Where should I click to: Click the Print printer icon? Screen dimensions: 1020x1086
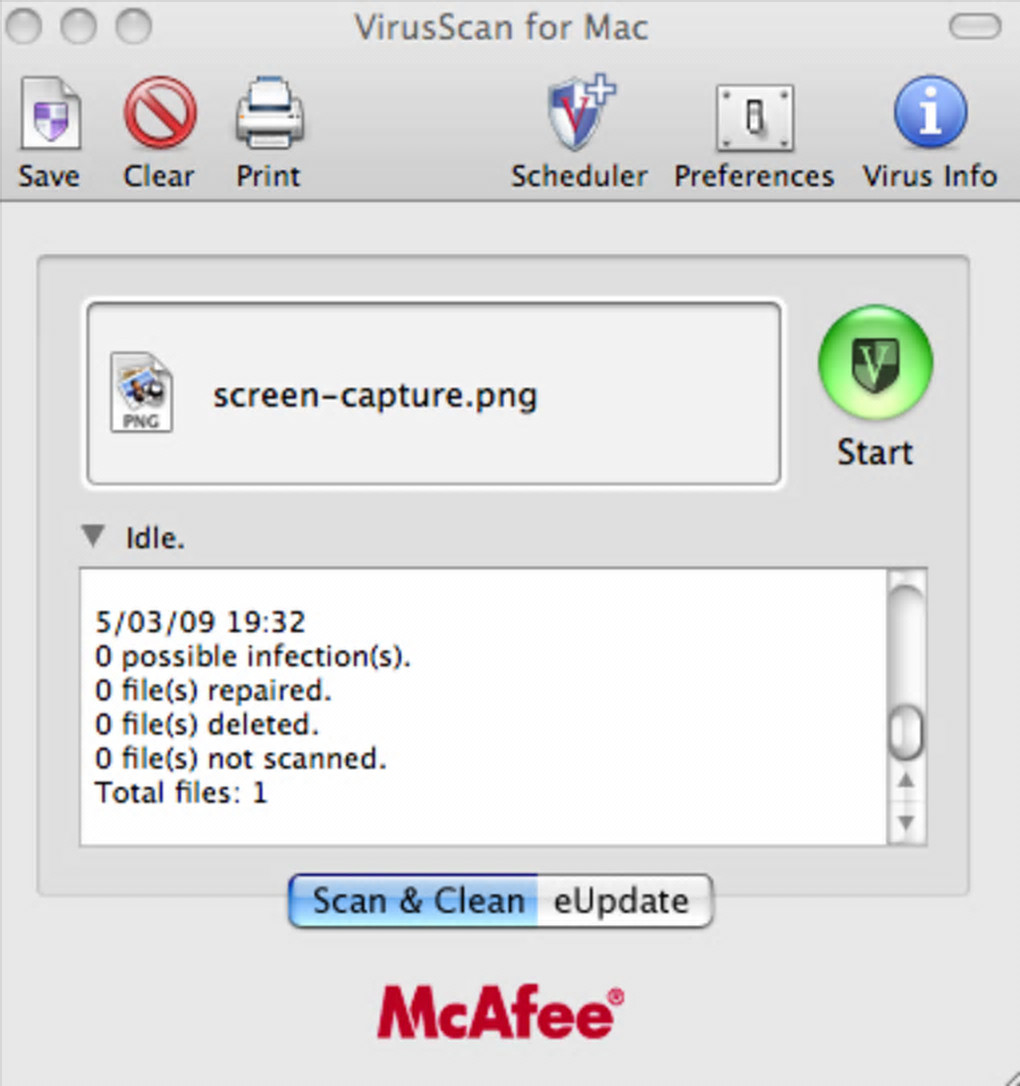(x=269, y=116)
